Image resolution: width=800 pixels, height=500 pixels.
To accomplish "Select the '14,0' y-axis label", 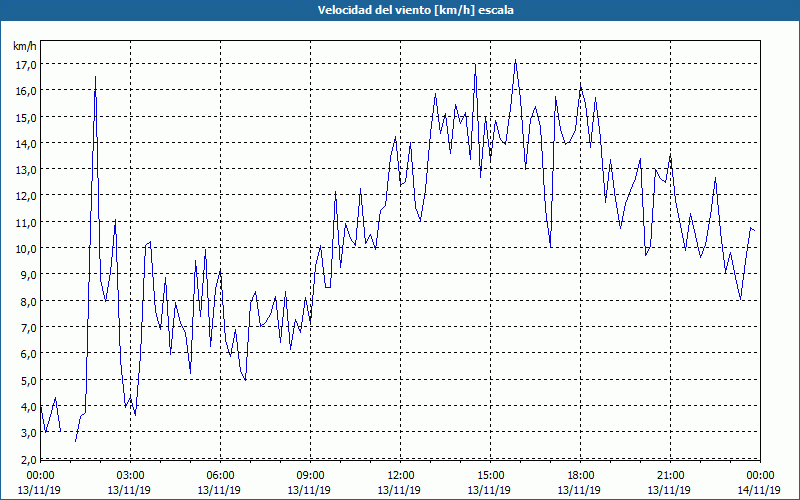I will tap(26, 144).
